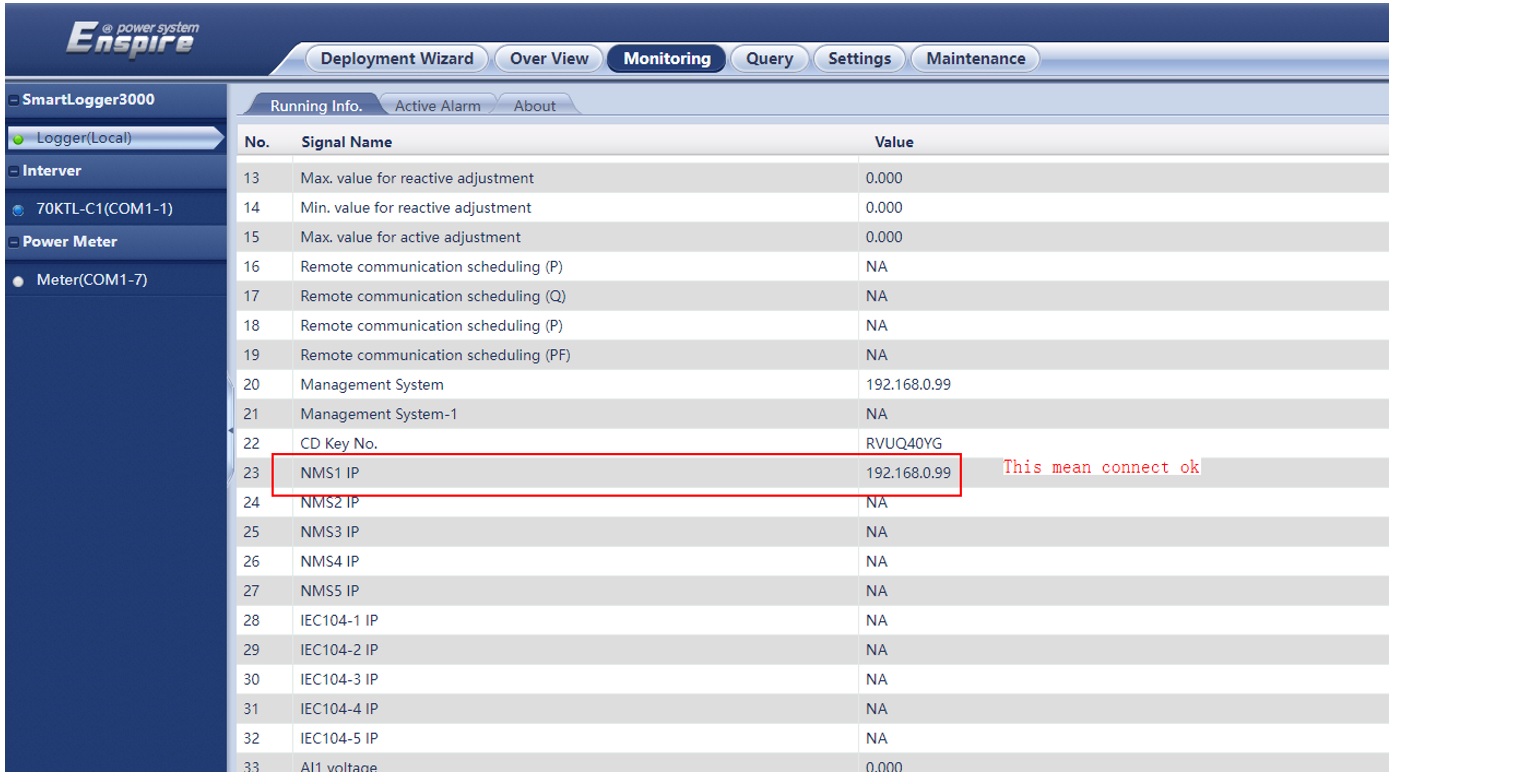The width and height of the screenshot is (1514, 784).
Task: Click the Value column header
Action: pyautogui.click(x=894, y=142)
